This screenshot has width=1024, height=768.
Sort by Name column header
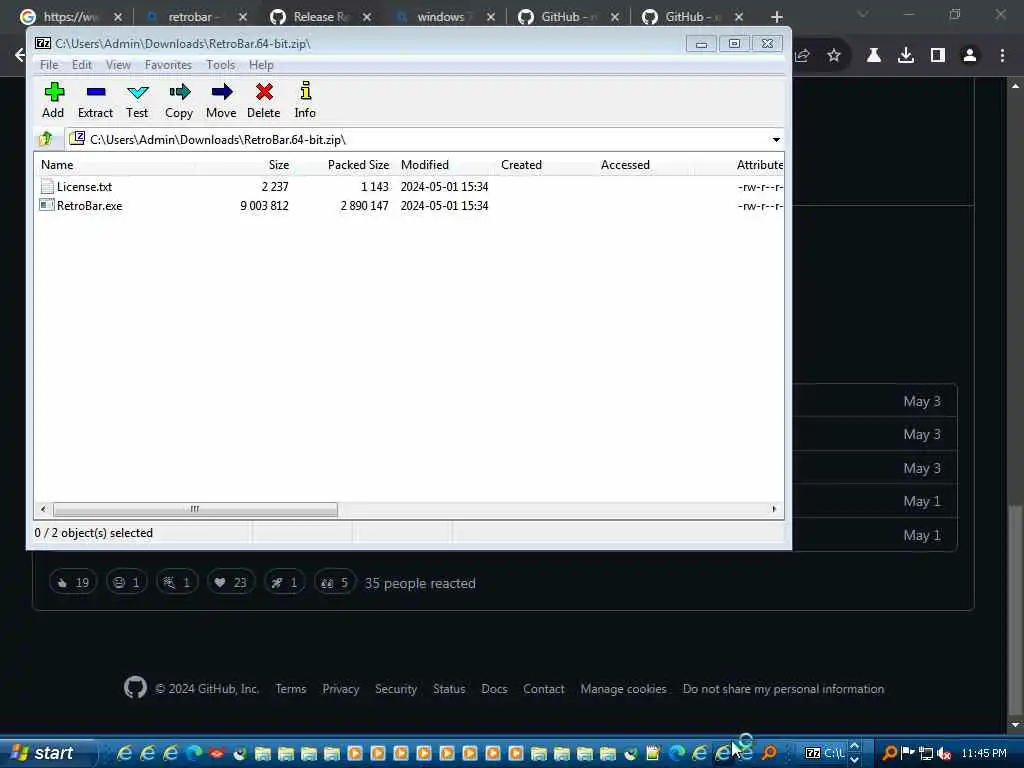116,165
